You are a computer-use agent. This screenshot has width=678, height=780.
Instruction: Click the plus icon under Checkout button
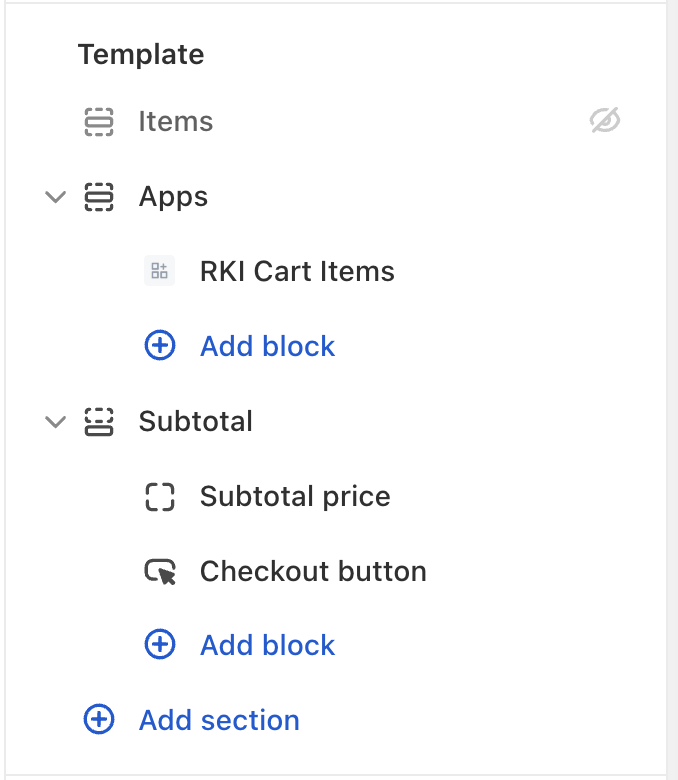click(160, 645)
